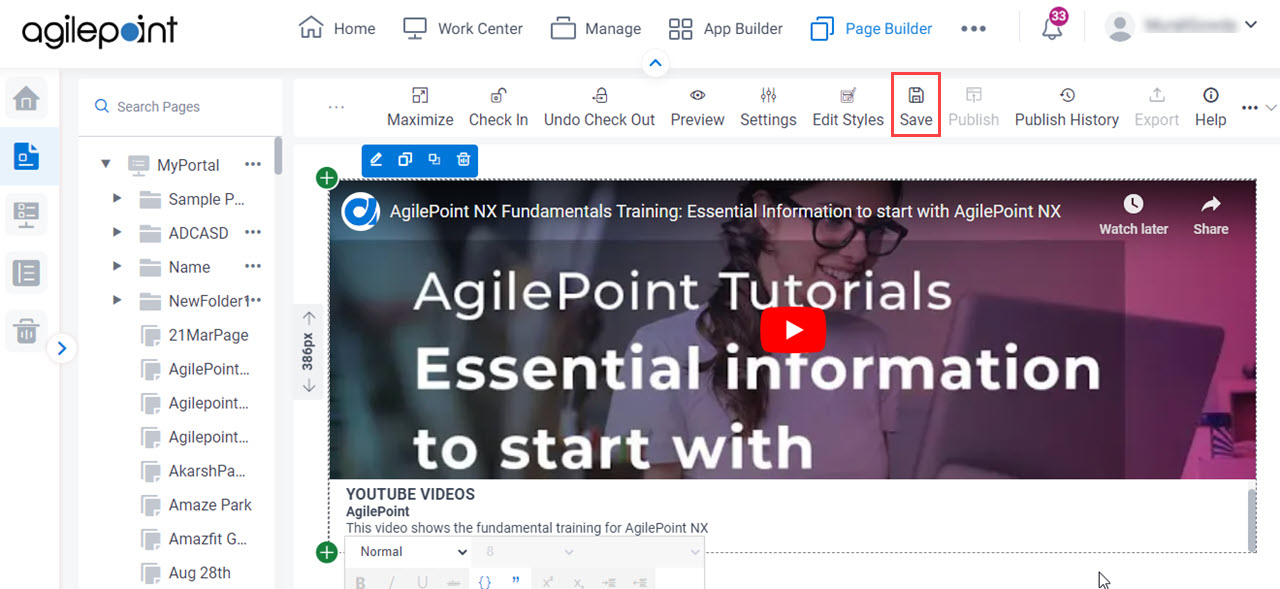Click the page tree vertical scrollbar

tap(278, 157)
